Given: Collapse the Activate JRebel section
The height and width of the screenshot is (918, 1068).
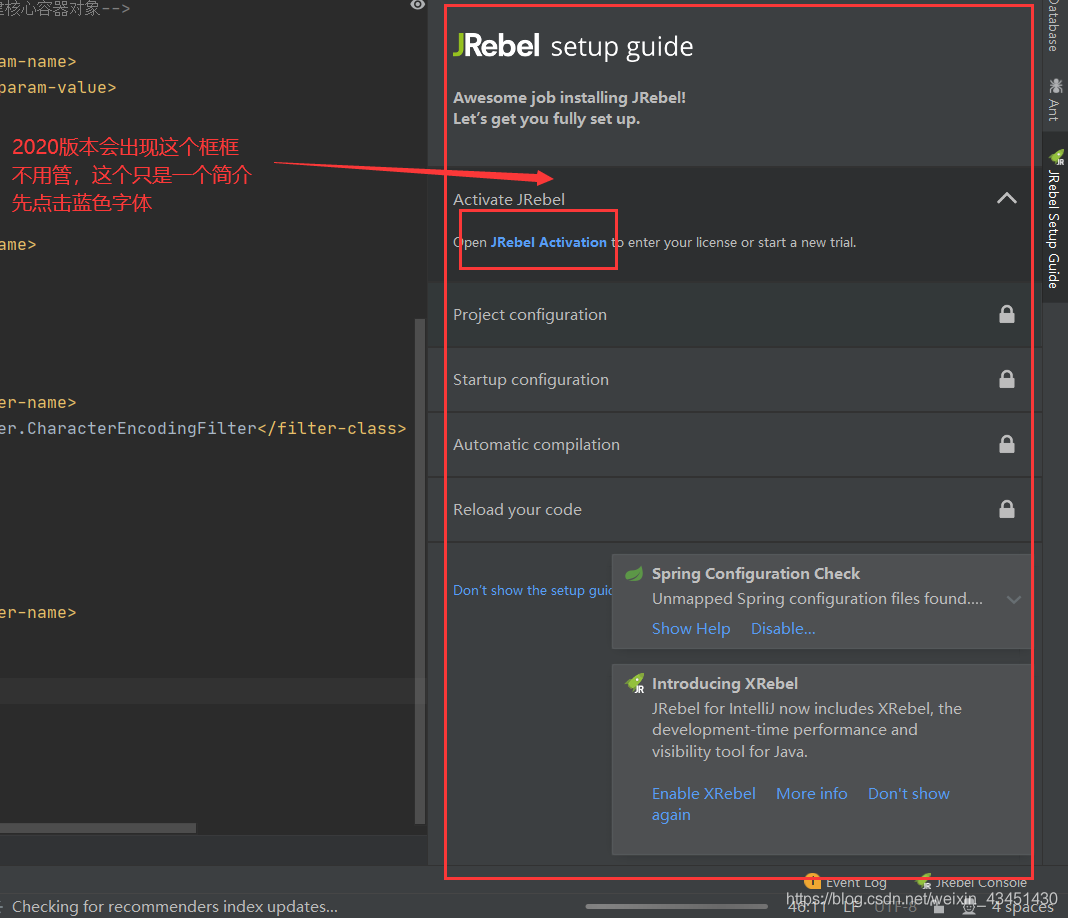Looking at the screenshot, I should pyautogui.click(x=1006, y=199).
